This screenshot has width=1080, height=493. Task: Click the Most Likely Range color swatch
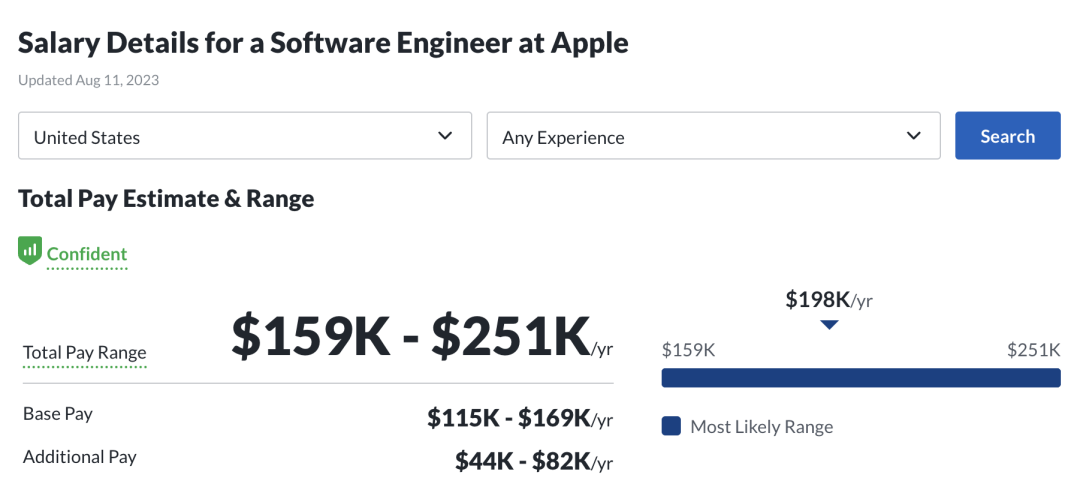(x=672, y=426)
